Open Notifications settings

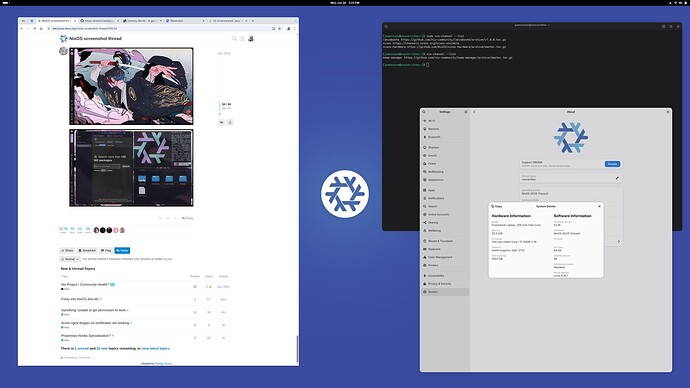[445, 198]
